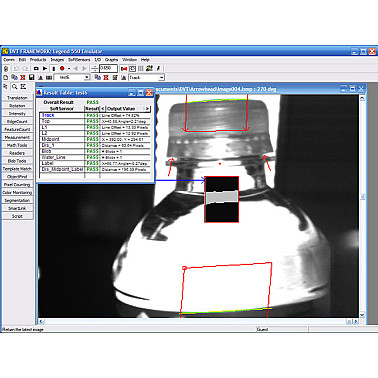Click the pointer arrow tool icon
The width and height of the screenshot is (378, 378).
[x=6, y=86]
